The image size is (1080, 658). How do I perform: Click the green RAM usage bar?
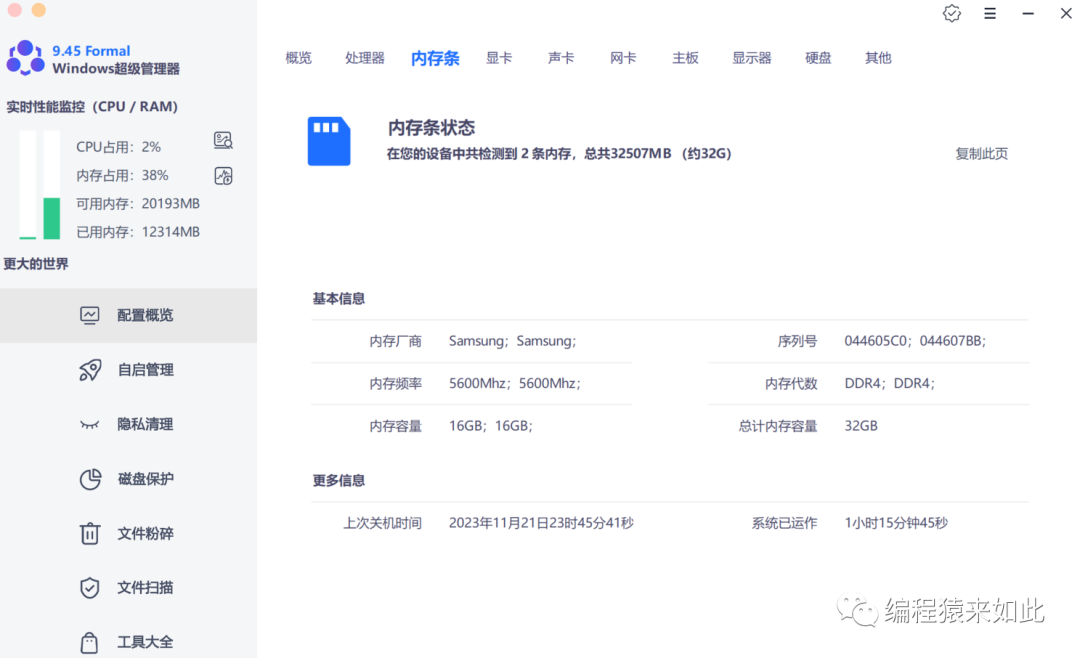pyautogui.click(x=52, y=218)
